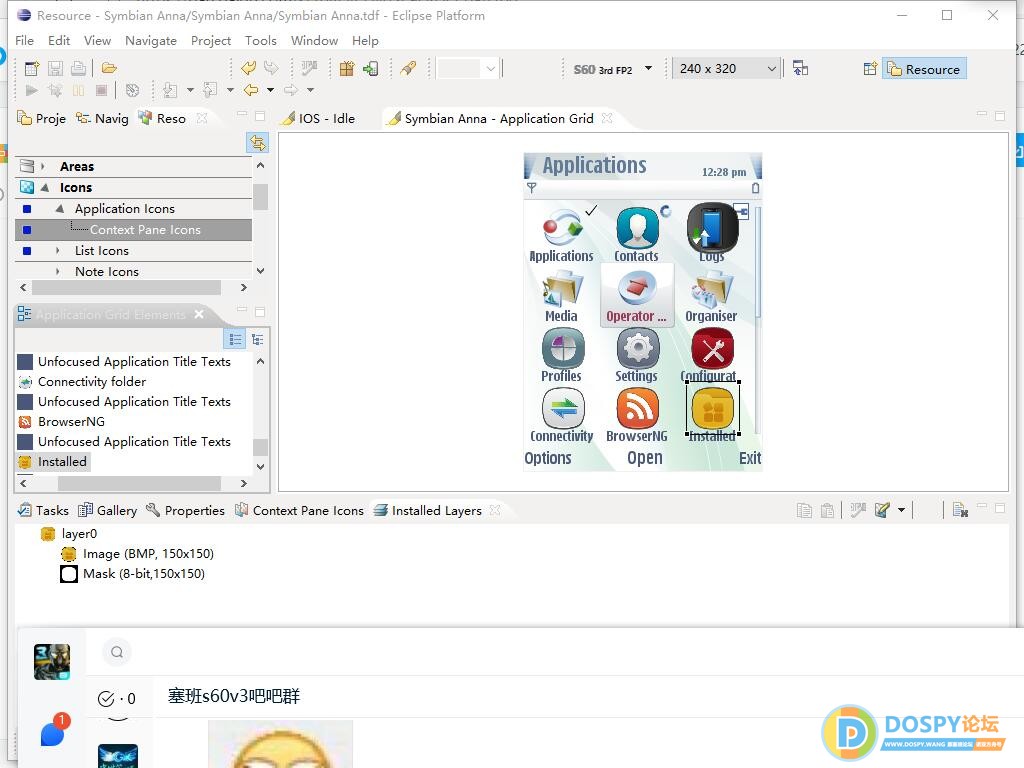
Task: Click the brush icon in the toolbar
Action: coord(408,68)
